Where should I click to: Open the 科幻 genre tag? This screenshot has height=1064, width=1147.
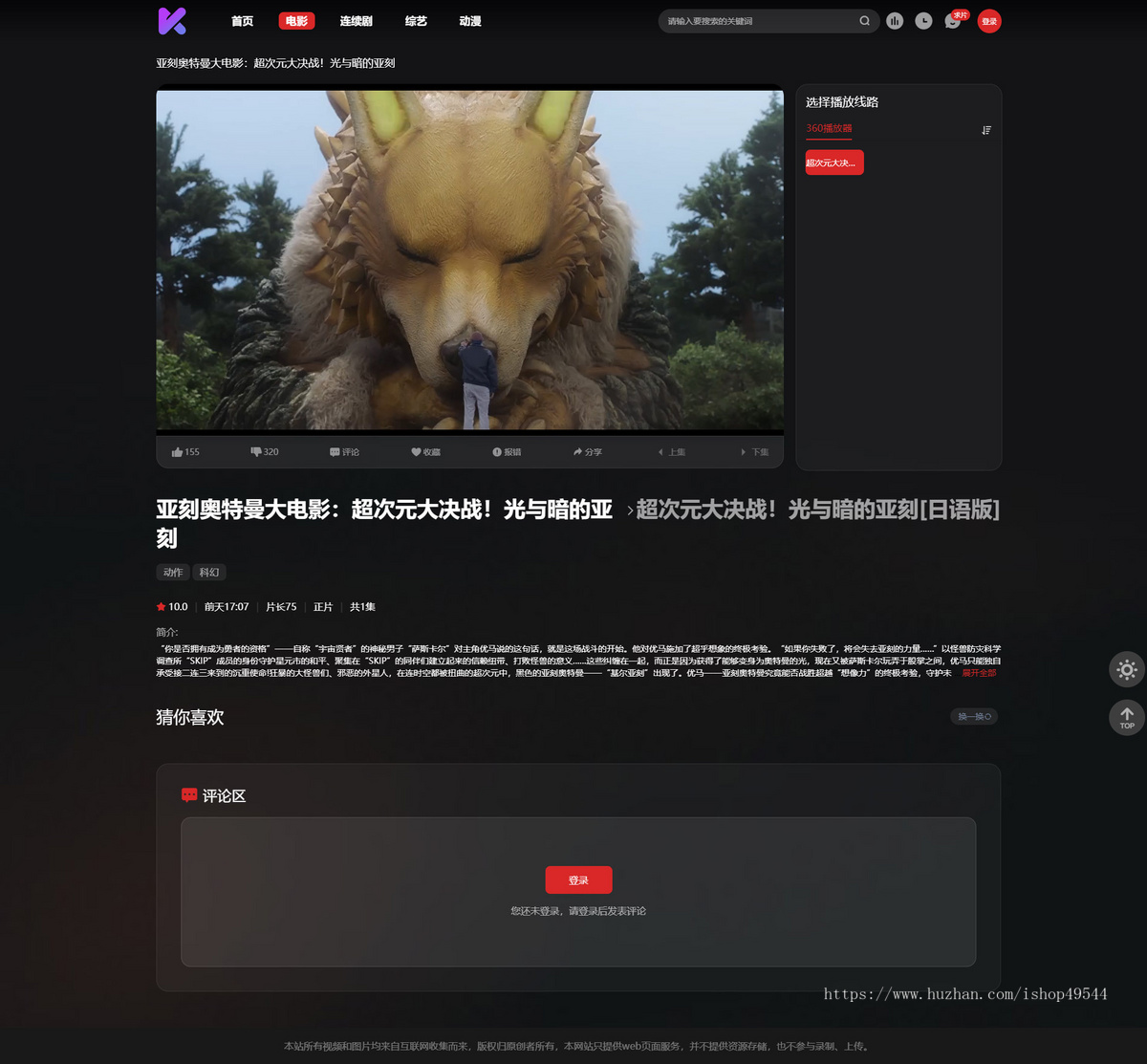coord(209,573)
